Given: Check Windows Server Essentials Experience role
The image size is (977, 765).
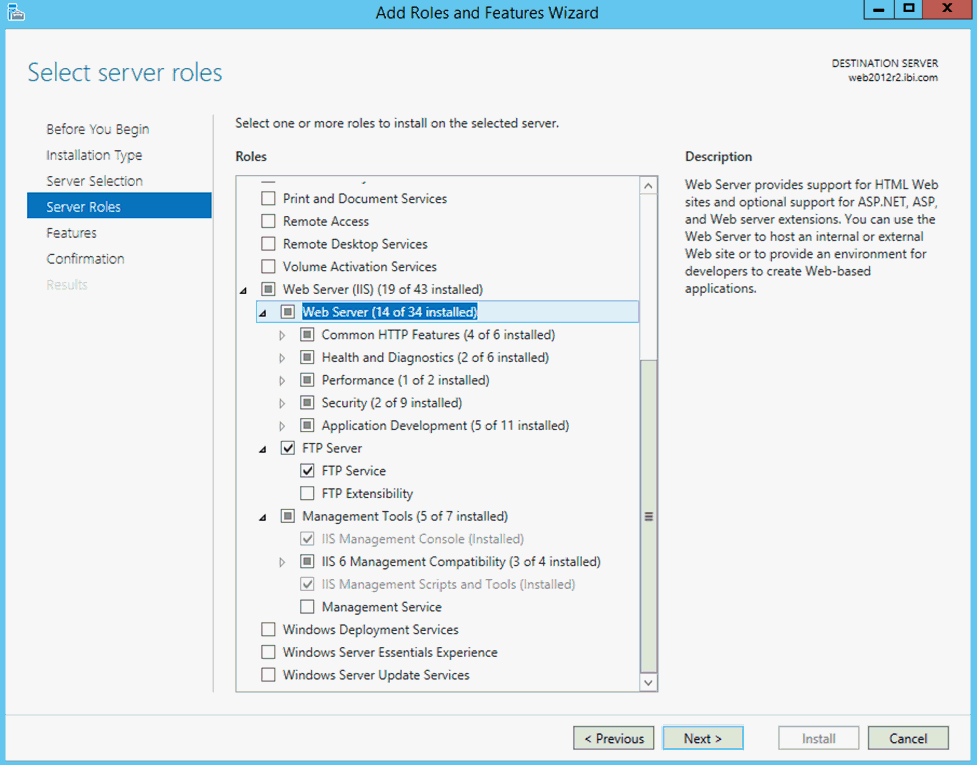Looking at the screenshot, I should [268, 652].
